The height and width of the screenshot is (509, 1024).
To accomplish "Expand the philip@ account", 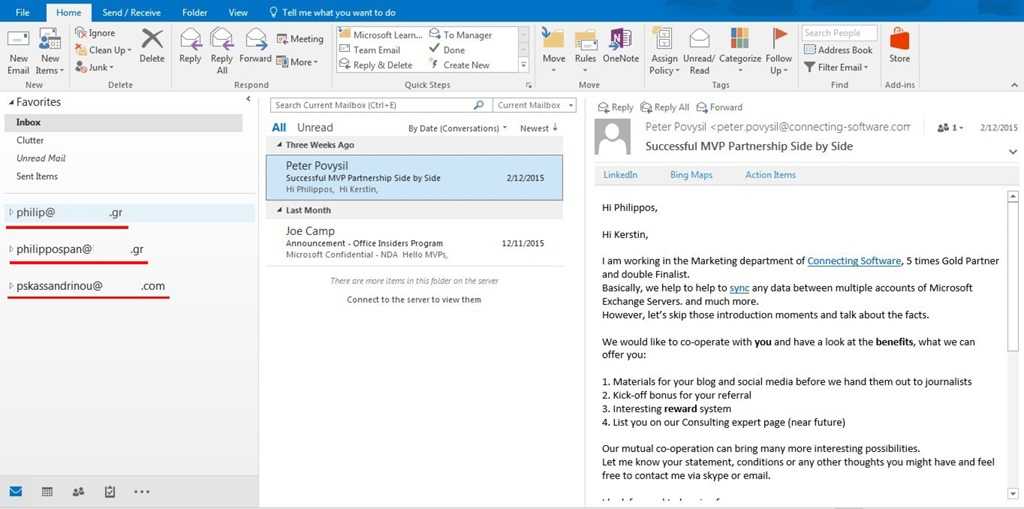I will [11, 212].
